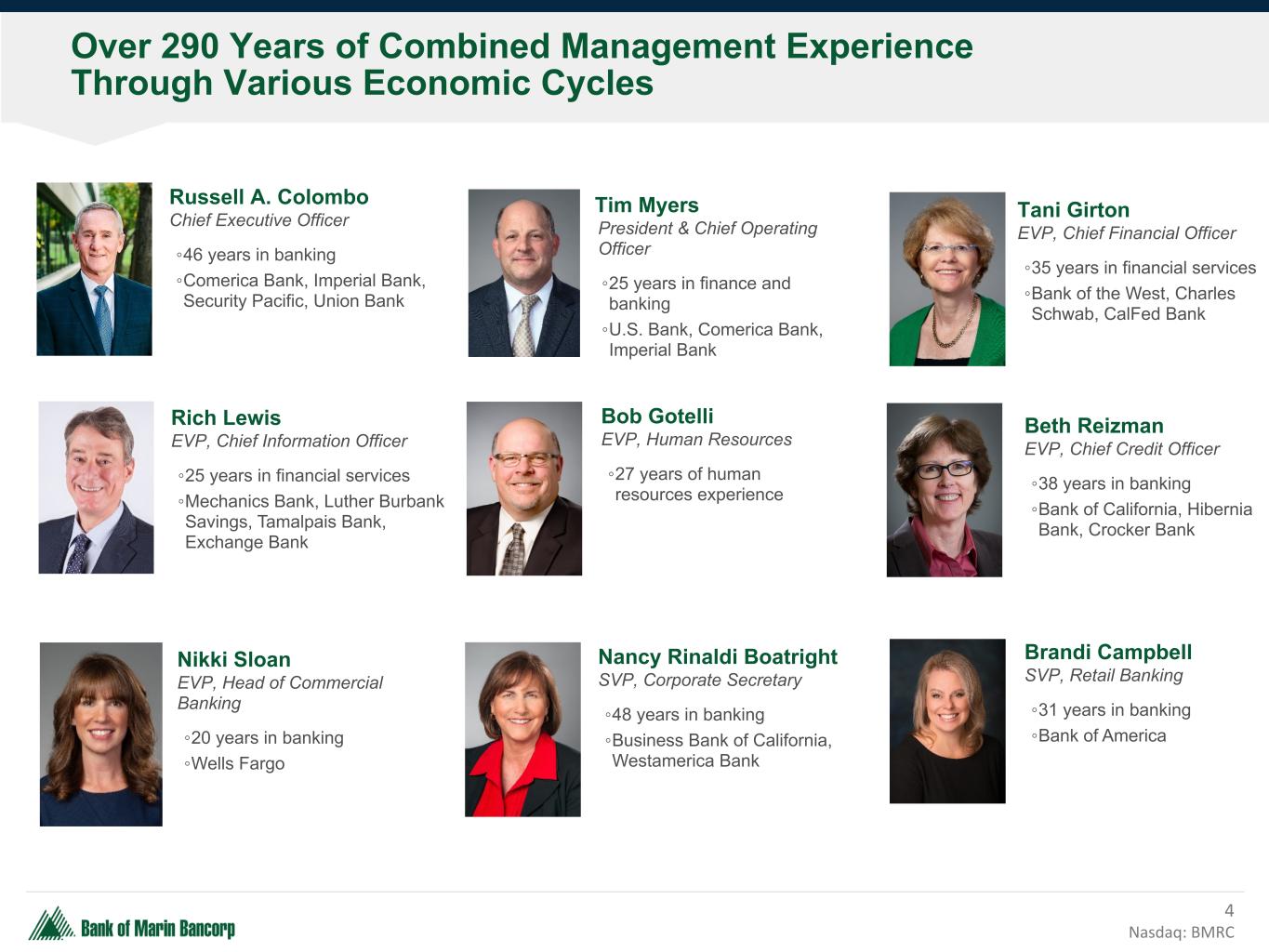Select Brandi Campbell's headshot
The image size is (1269, 952).
click(946, 721)
